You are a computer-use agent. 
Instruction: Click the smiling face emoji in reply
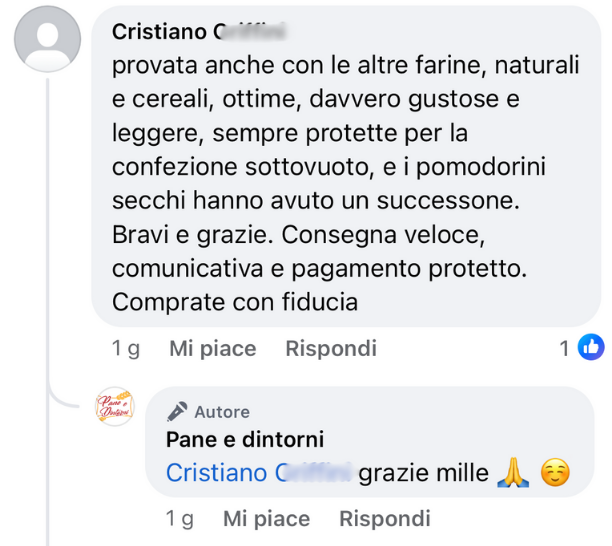tap(554, 472)
